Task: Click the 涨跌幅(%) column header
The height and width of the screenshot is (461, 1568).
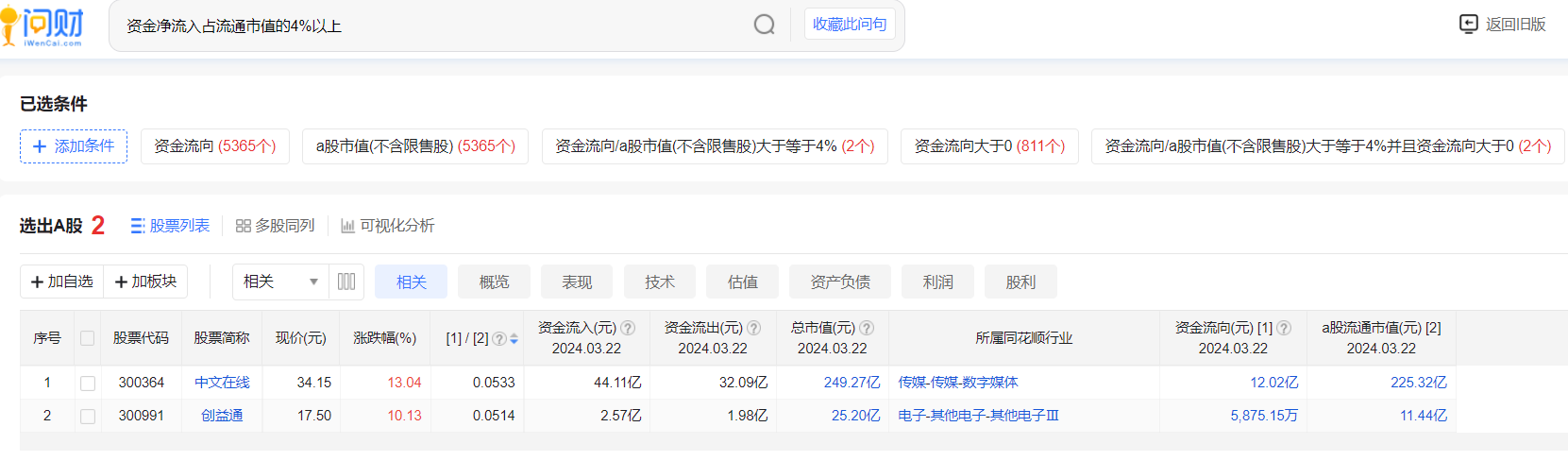Action: [385, 338]
